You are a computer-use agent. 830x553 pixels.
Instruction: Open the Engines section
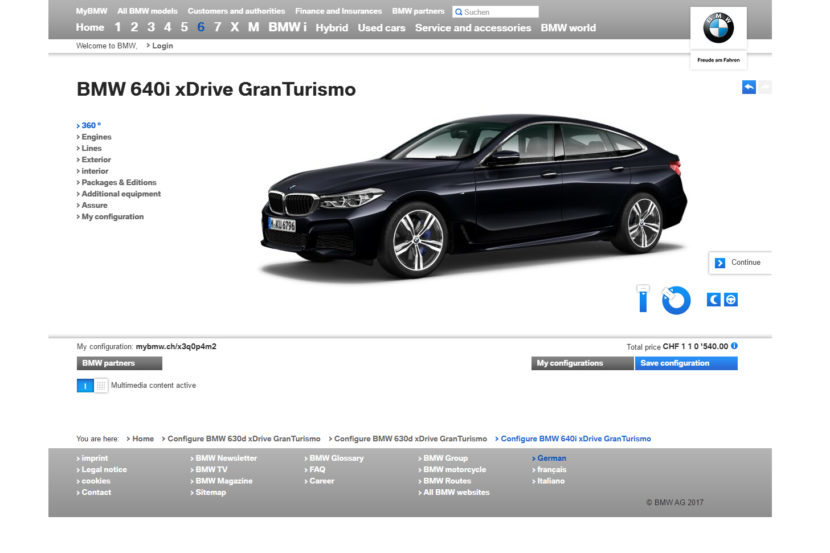click(94, 137)
